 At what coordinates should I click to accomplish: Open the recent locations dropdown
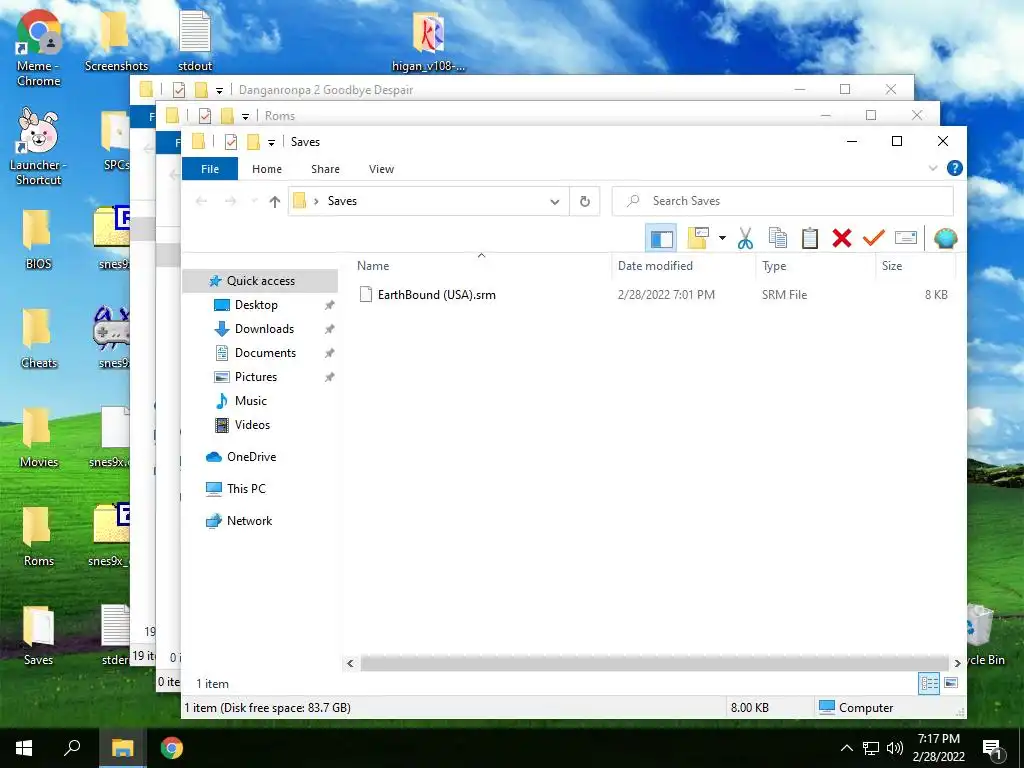tap(254, 201)
